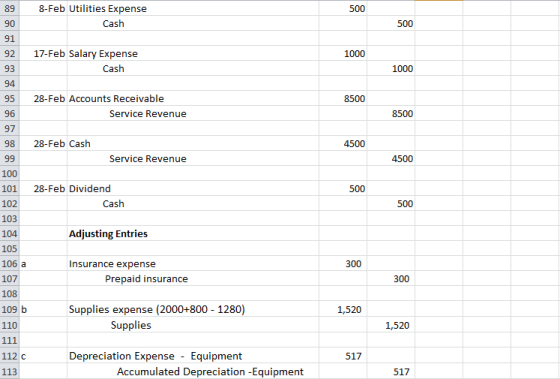Click the '8-Feb' date cell
This screenshot has width=560, height=379.
(43, 8)
